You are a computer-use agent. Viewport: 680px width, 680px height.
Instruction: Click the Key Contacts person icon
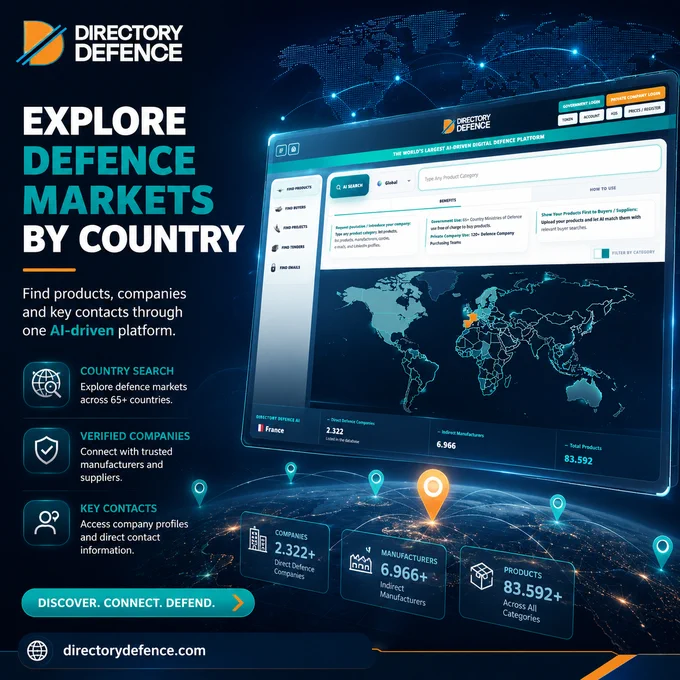pyautogui.click(x=46, y=523)
